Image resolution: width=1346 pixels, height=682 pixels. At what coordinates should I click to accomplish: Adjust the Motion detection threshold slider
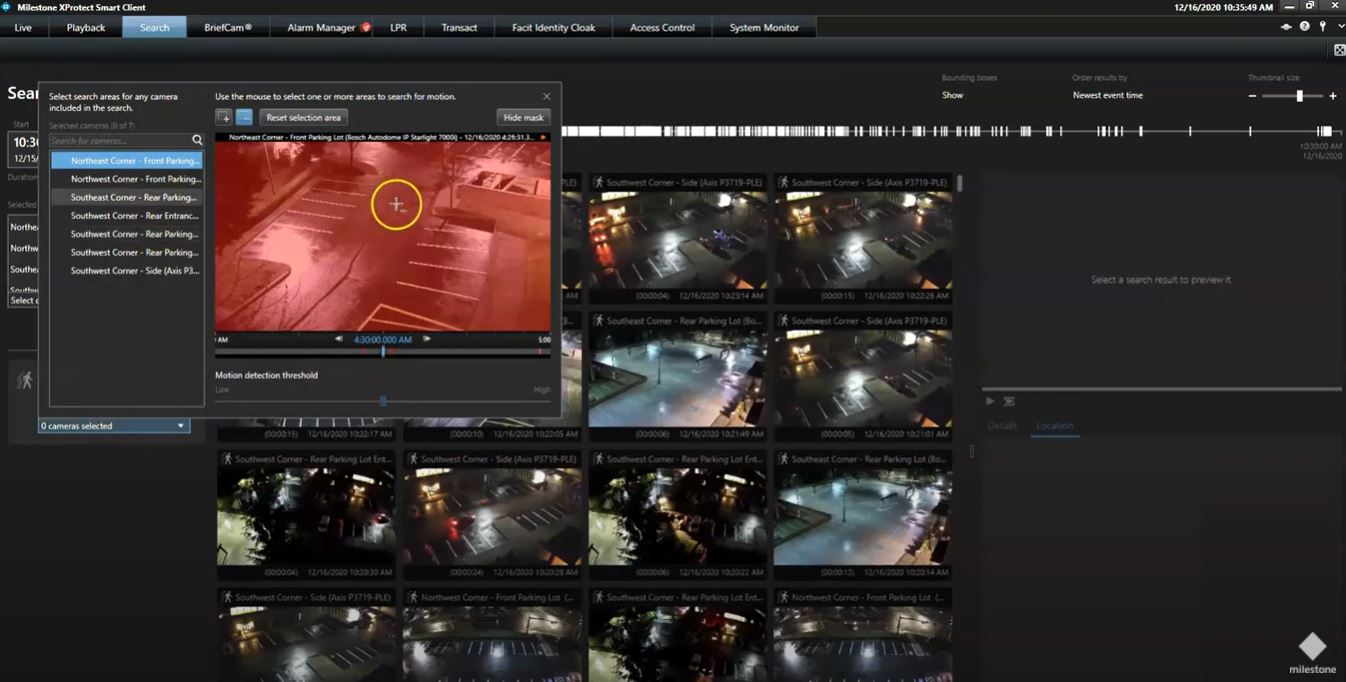(x=383, y=401)
